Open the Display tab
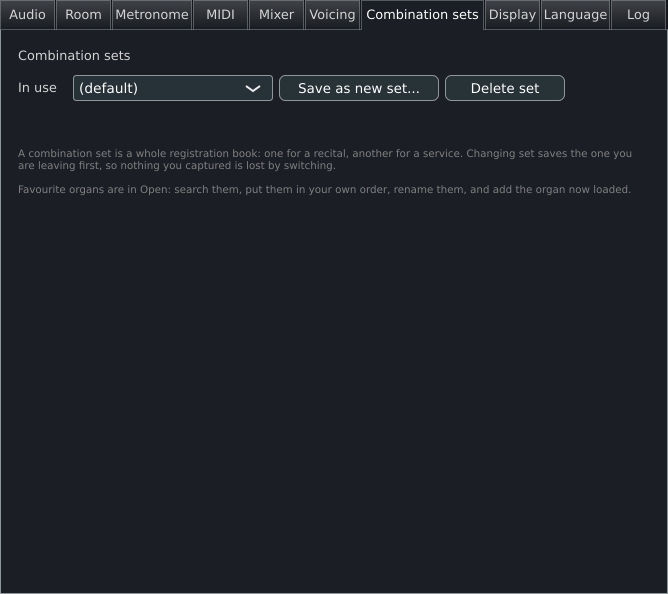Viewport: 668px width, 594px height. [x=512, y=15]
